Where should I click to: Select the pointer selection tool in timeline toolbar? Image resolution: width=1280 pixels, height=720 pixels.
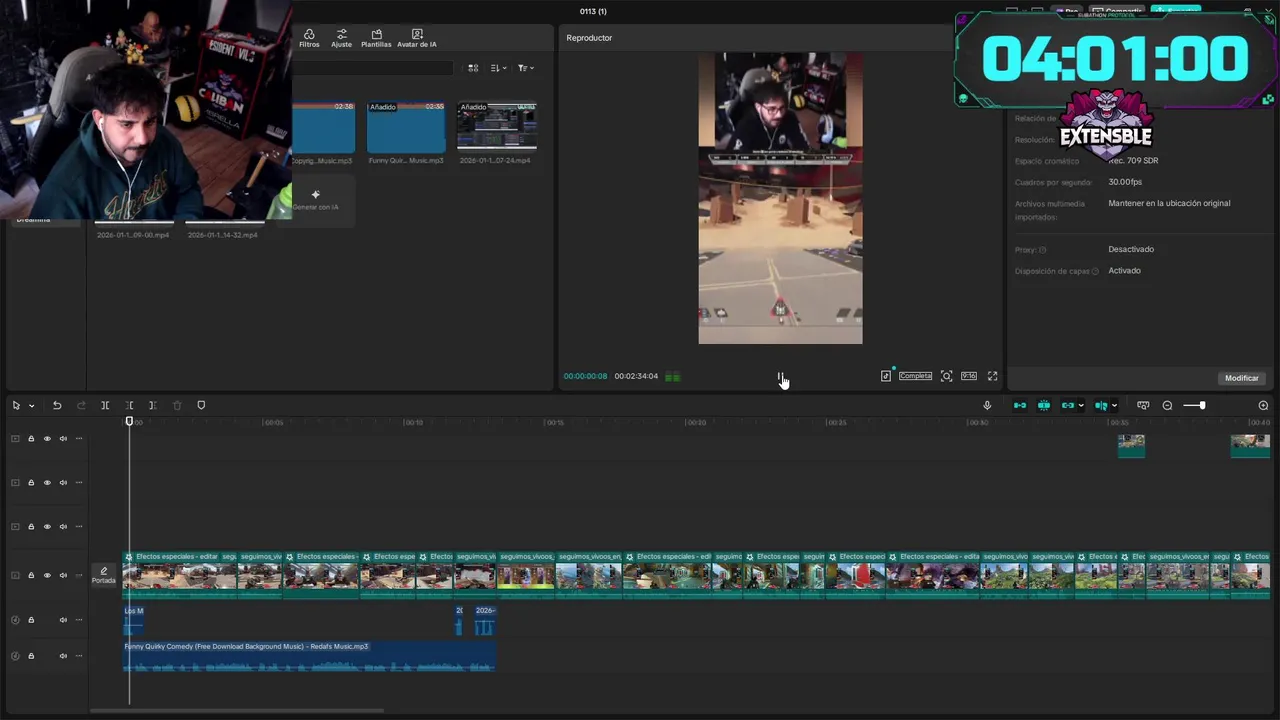click(x=16, y=405)
